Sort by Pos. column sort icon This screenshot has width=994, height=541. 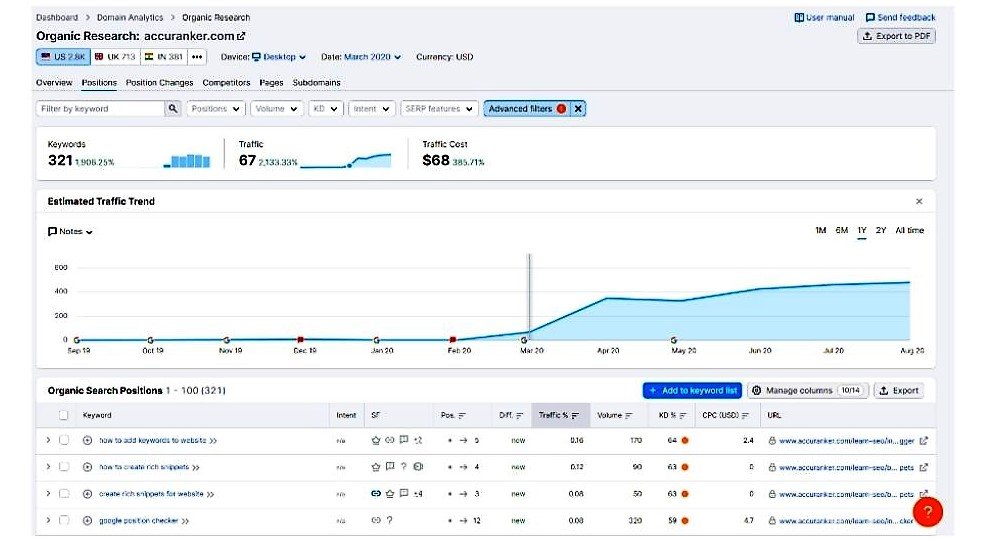[x=462, y=415]
